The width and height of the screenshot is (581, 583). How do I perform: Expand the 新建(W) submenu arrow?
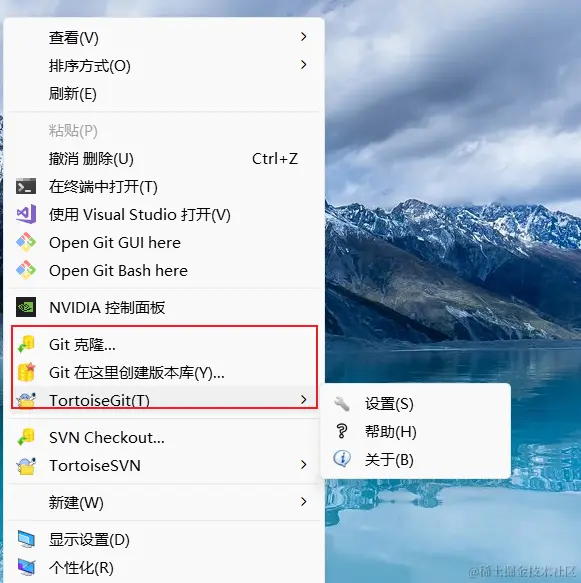point(304,502)
